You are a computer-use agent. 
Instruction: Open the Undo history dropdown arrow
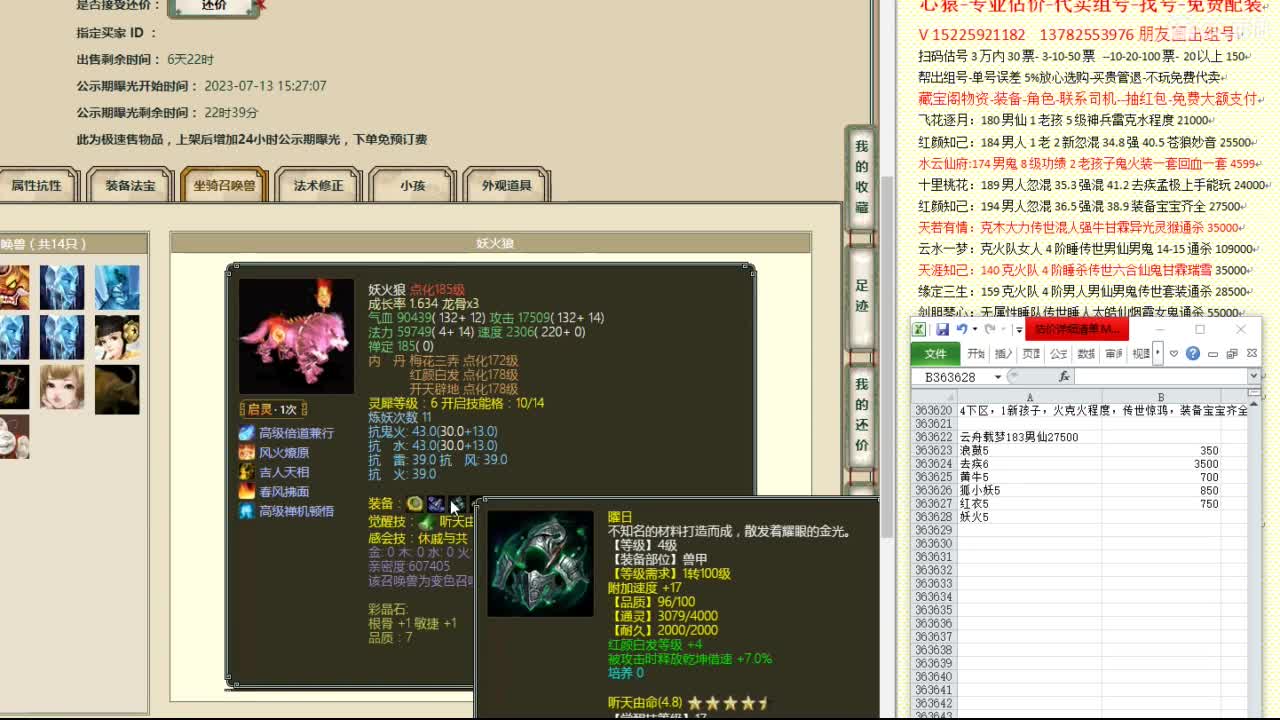pos(975,330)
